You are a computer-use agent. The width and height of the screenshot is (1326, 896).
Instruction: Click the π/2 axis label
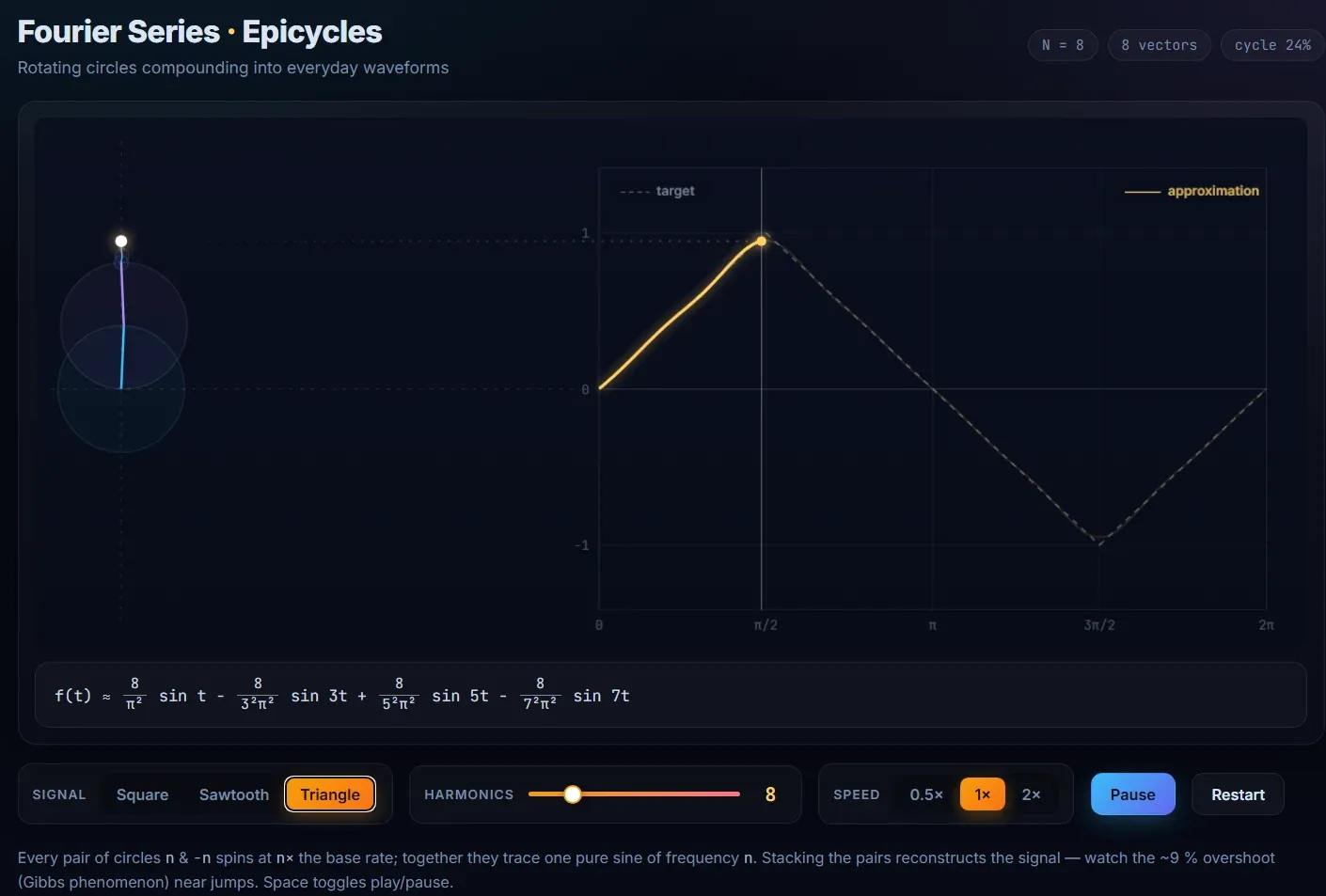pos(766,625)
